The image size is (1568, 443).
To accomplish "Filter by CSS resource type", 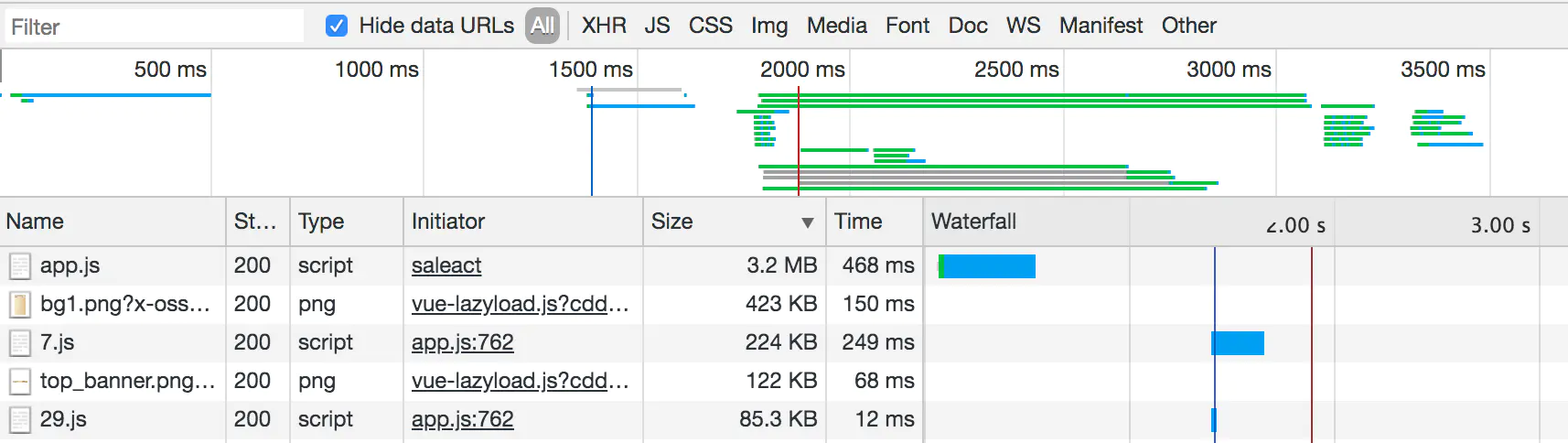I will [710, 26].
